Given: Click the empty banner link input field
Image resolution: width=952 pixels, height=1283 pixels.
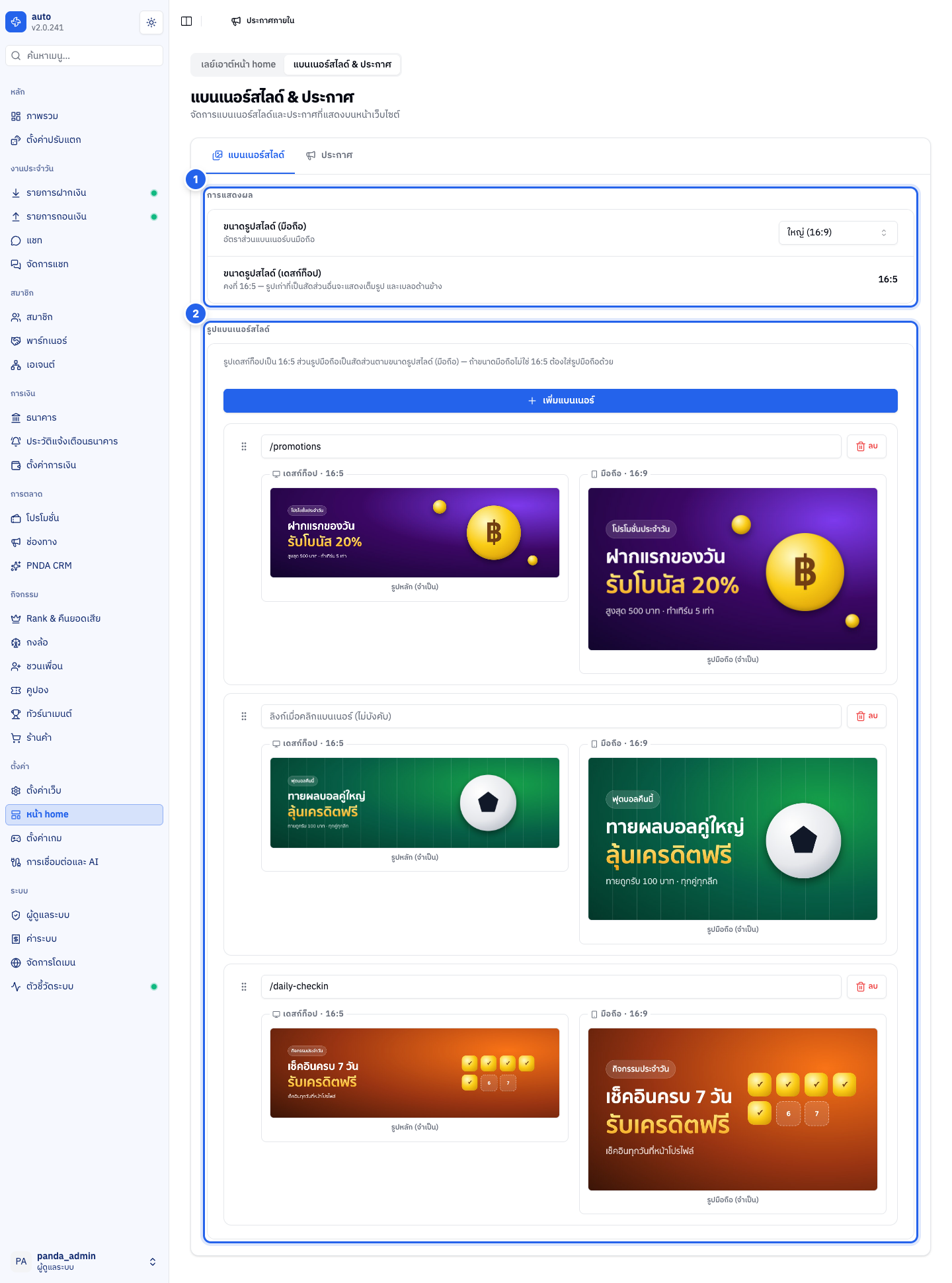Looking at the screenshot, I should pyautogui.click(x=551, y=716).
